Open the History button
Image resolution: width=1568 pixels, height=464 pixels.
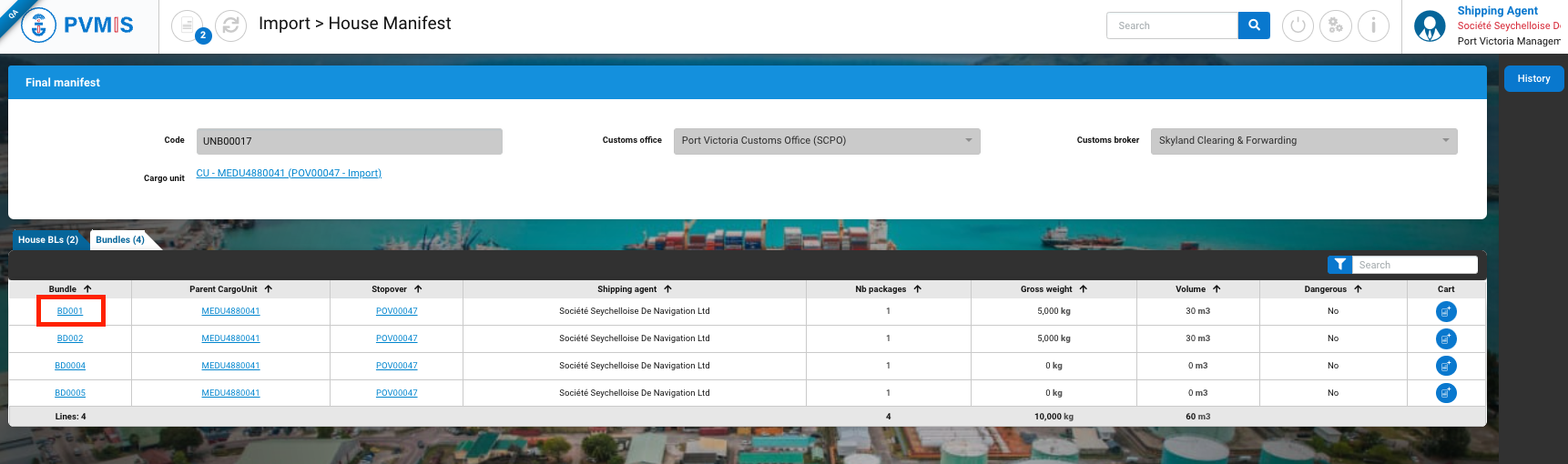tap(1533, 79)
